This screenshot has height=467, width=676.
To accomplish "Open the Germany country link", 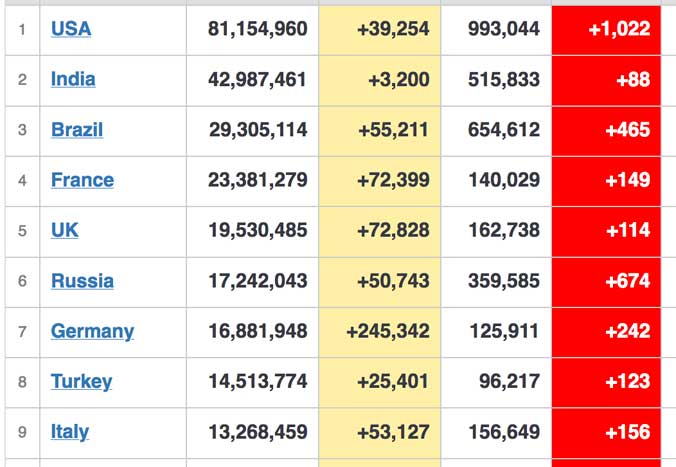I will point(92,332).
